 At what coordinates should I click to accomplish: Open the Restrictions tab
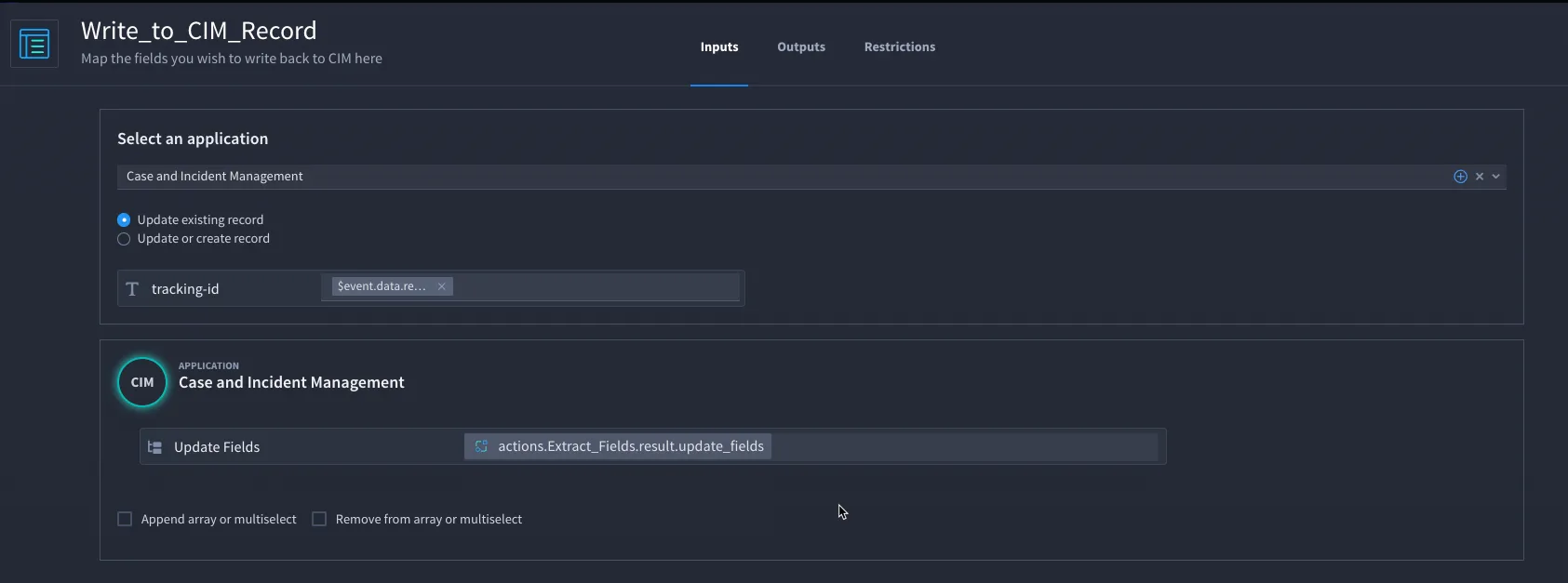900,46
